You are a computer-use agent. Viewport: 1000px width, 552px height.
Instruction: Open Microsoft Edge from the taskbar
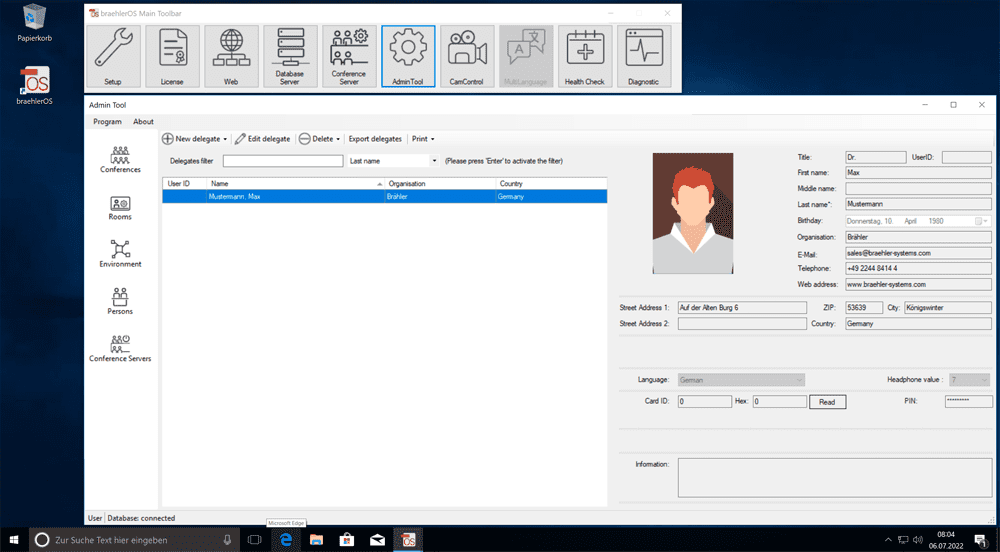coord(286,540)
